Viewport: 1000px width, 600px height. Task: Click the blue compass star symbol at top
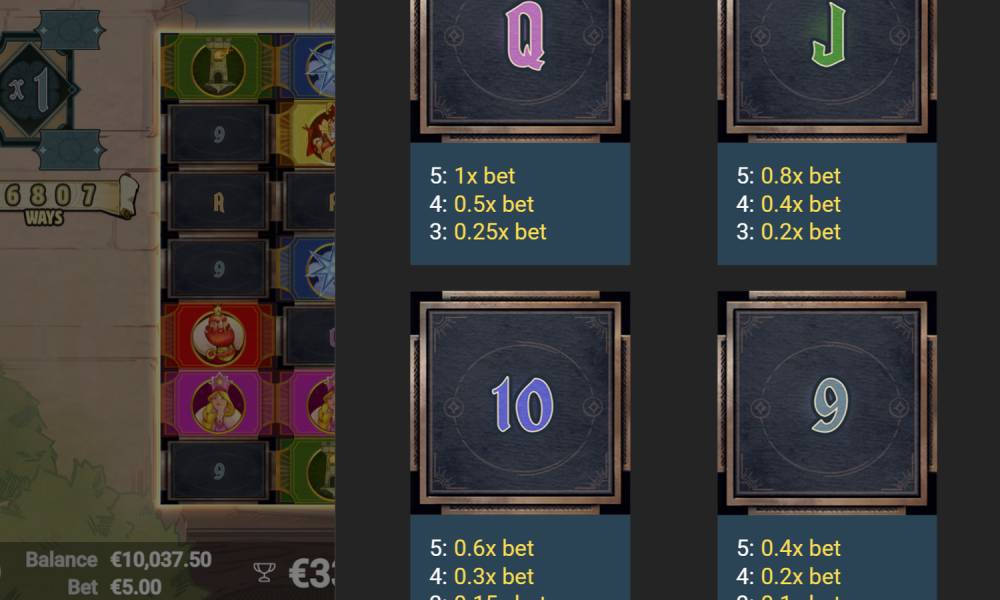pos(307,68)
